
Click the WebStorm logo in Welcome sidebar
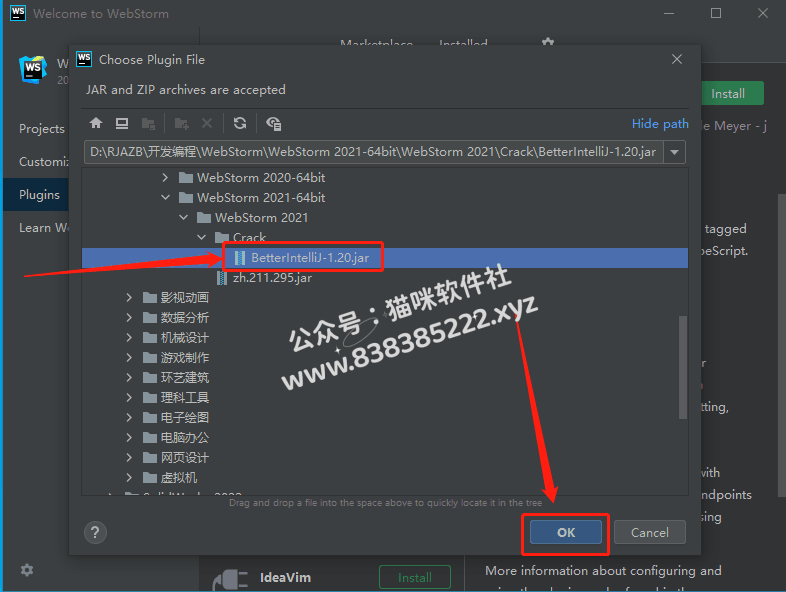coord(33,70)
